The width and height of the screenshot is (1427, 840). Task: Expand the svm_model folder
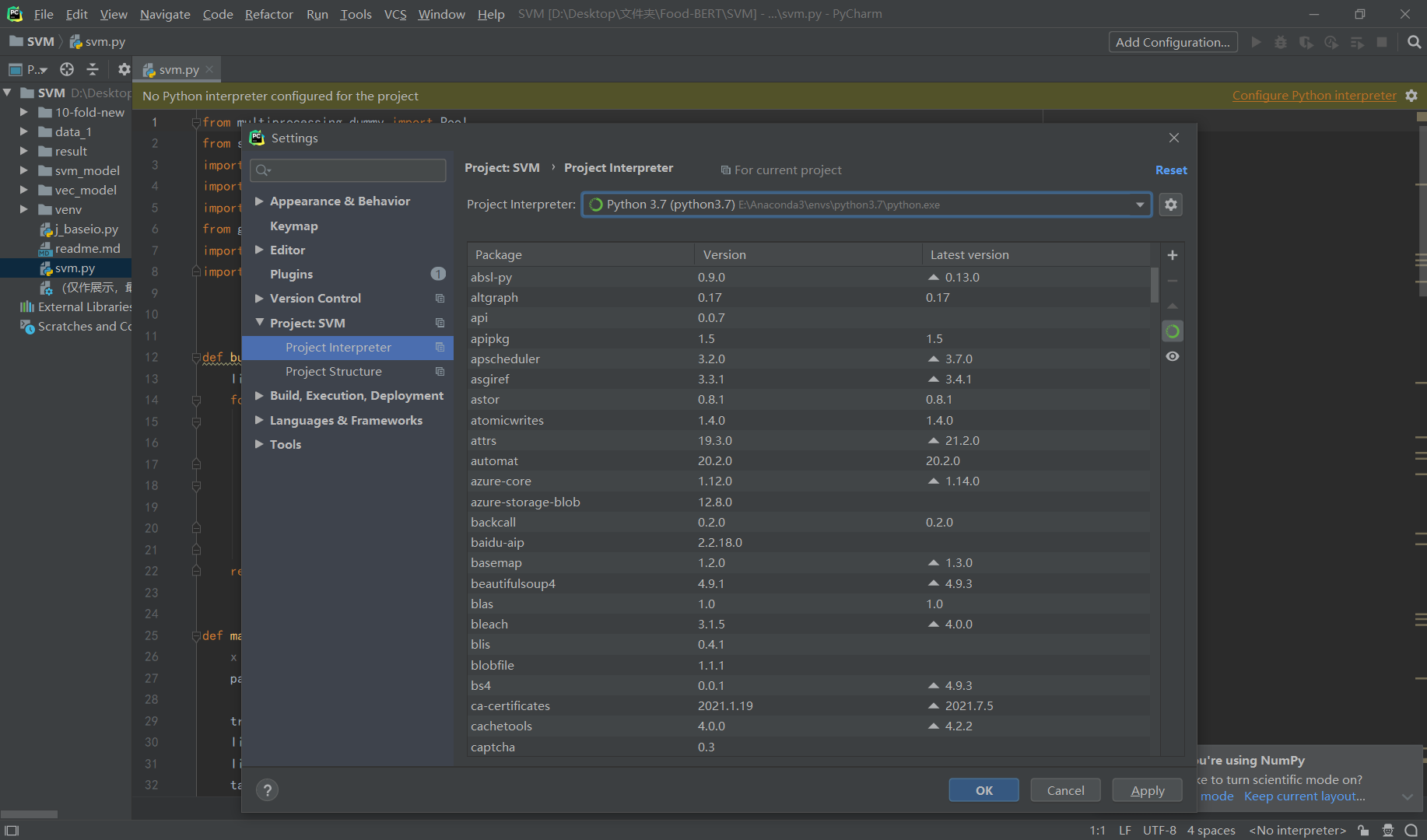tap(24, 170)
